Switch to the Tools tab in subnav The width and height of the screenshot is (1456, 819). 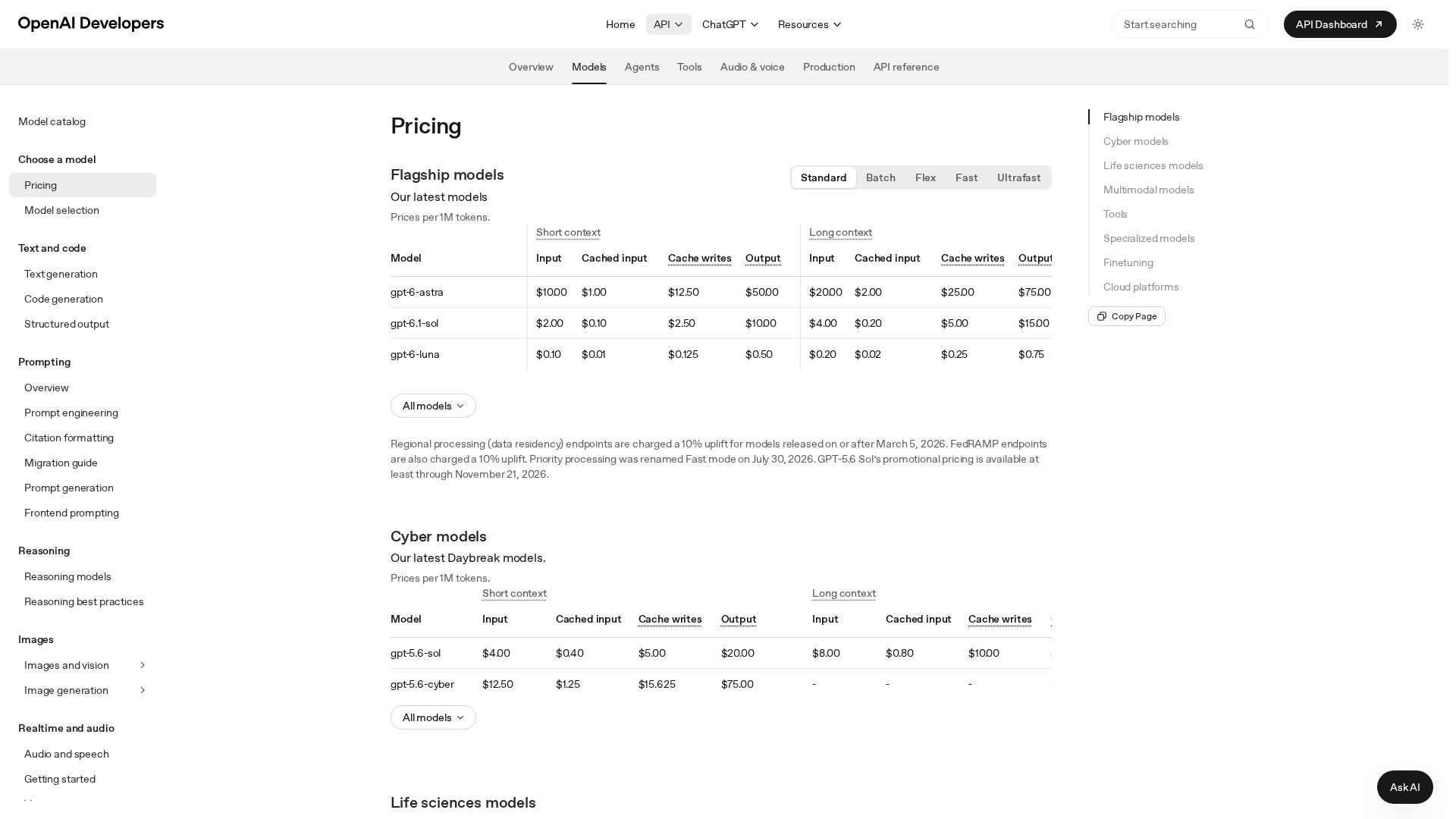[x=689, y=67]
